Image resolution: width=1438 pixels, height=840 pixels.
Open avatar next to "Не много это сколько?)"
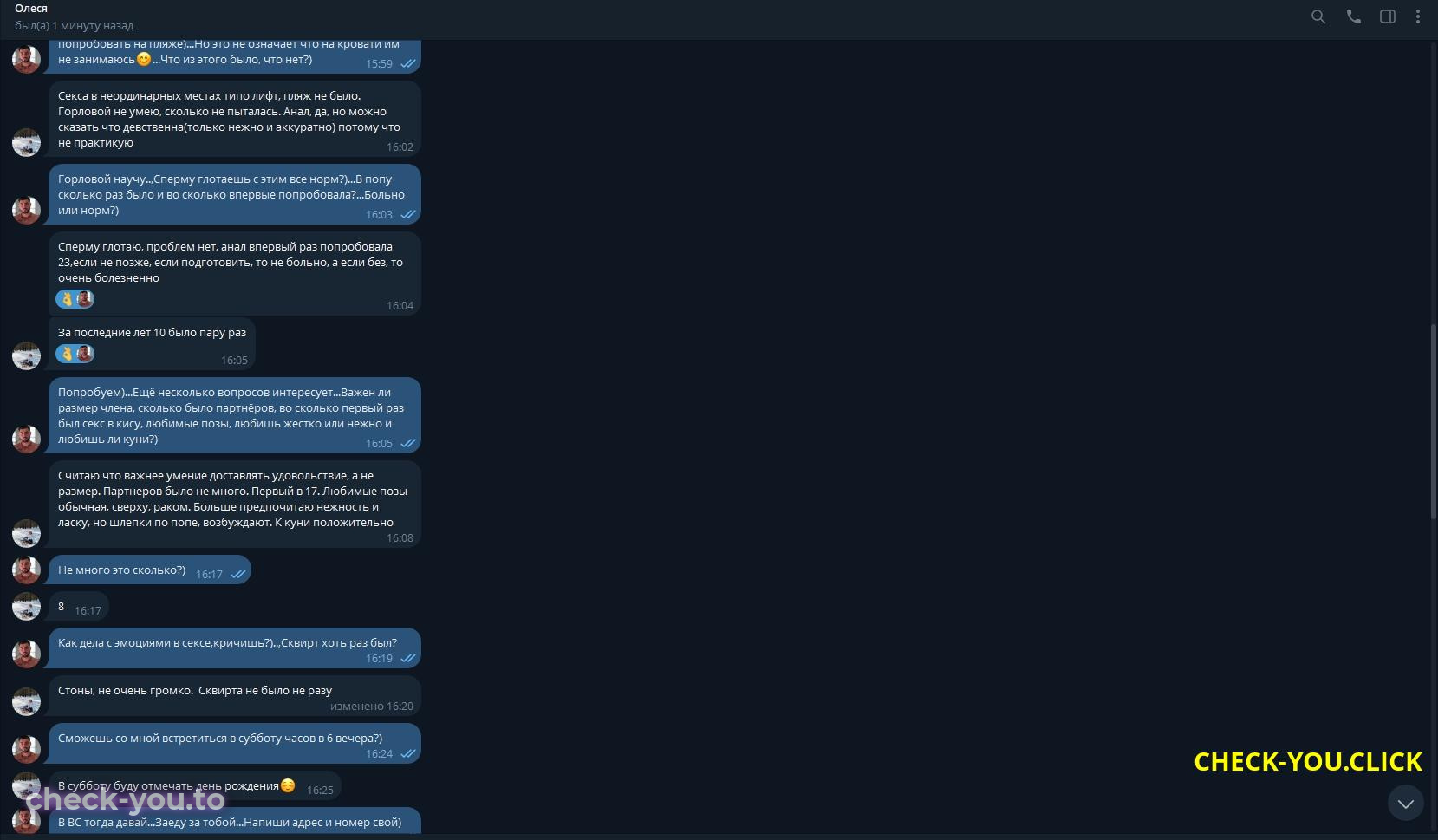point(26,570)
